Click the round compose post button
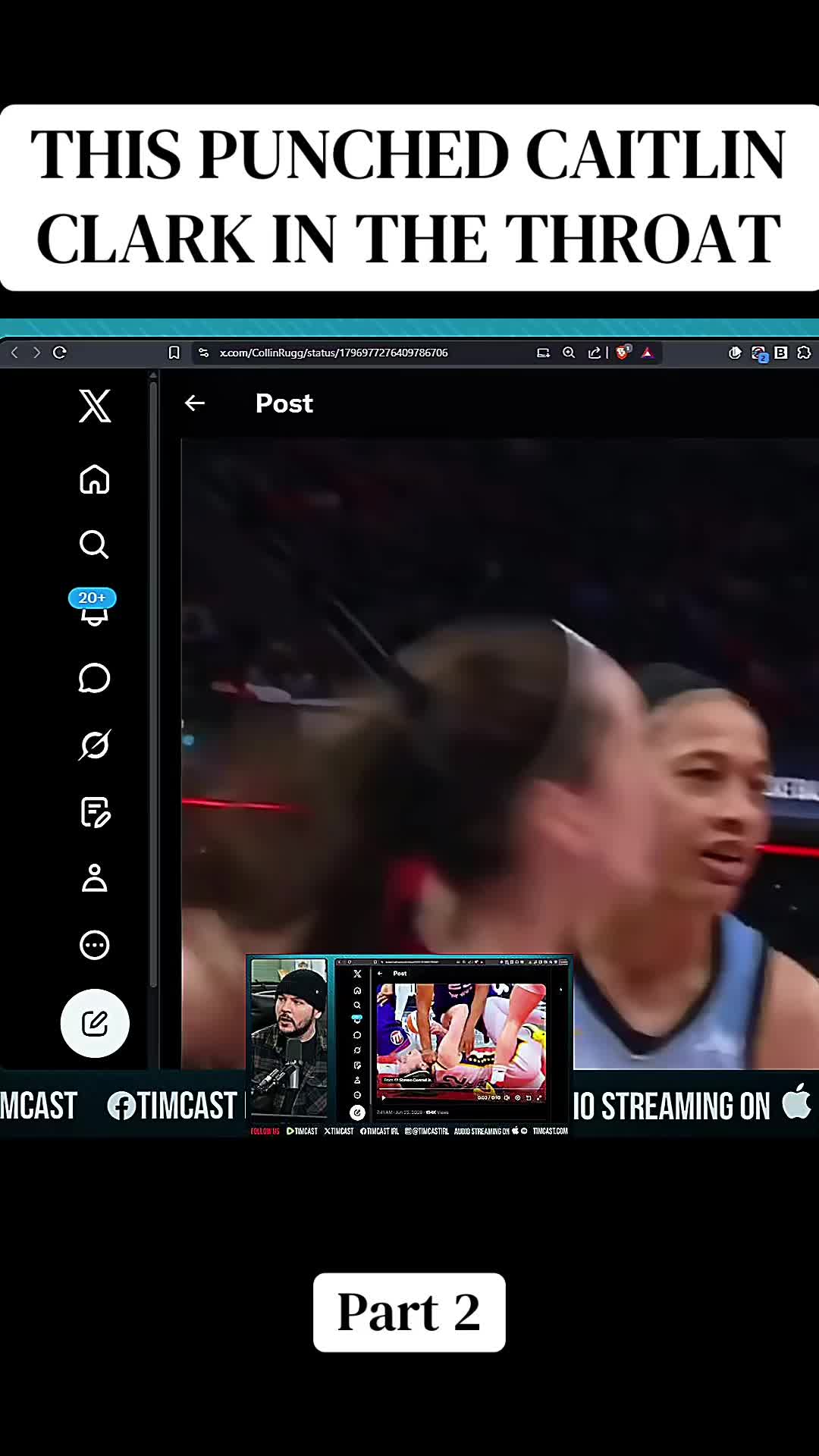The width and height of the screenshot is (819, 1456). point(95,1023)
